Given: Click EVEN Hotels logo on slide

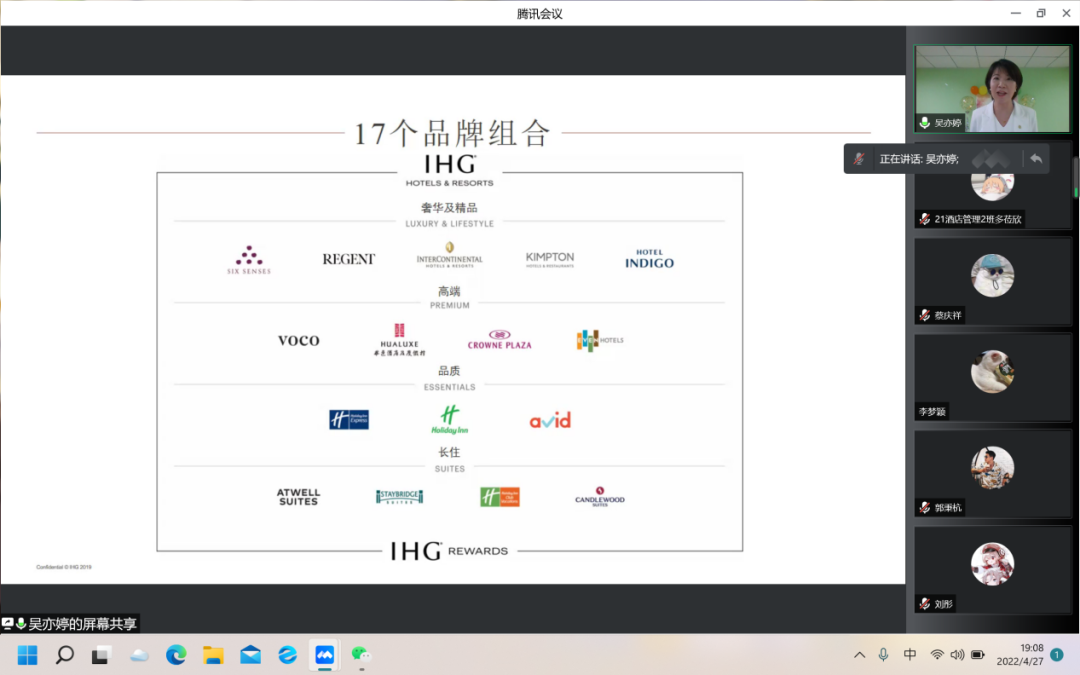Looking at the screenshot, I should pyautogui.click(x=599, y=340).
